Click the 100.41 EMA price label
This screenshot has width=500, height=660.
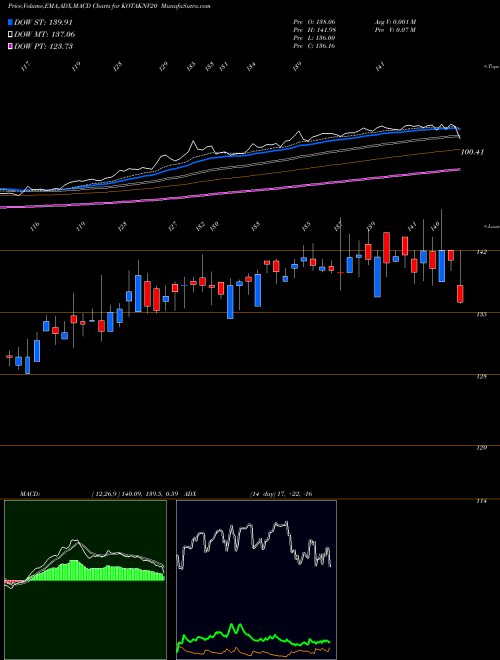coord(472,152)
